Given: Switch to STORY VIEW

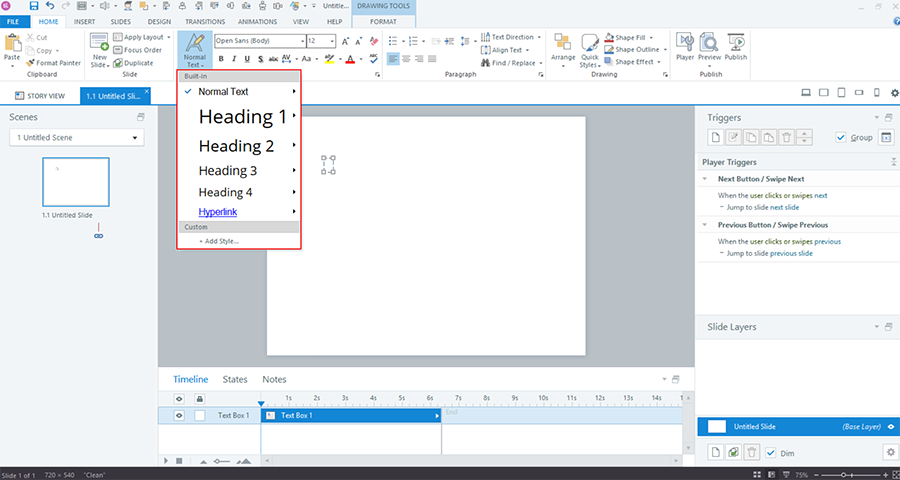Looking at the screenshot, I should pos(40,96).
